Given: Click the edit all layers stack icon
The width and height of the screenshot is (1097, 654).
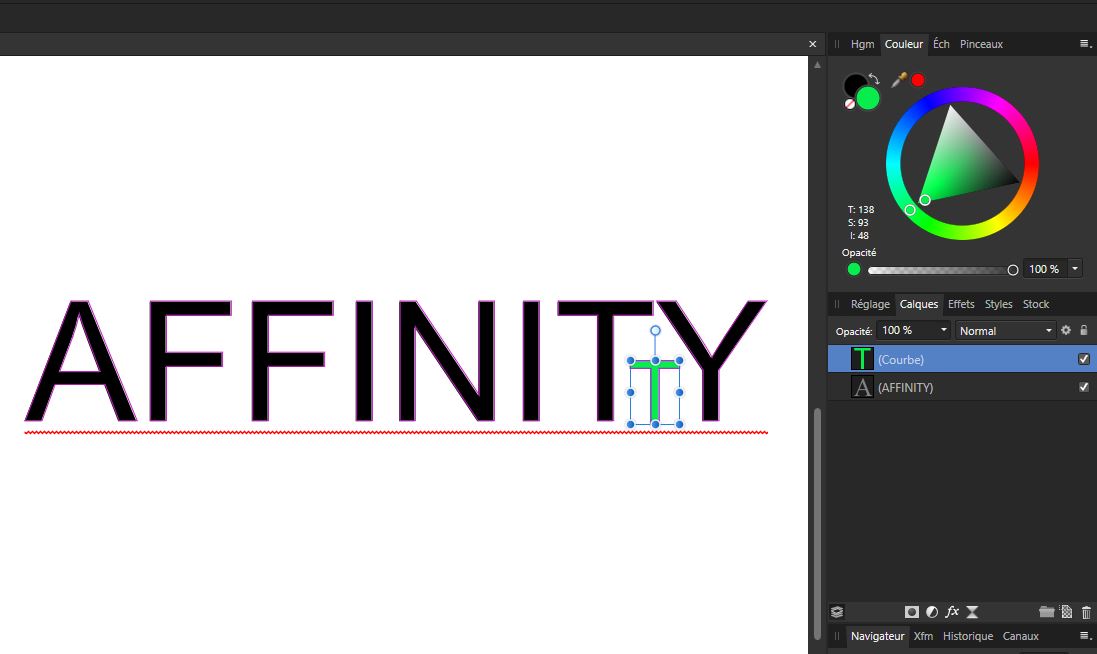Looking at the screenshot, I should 837,612.
